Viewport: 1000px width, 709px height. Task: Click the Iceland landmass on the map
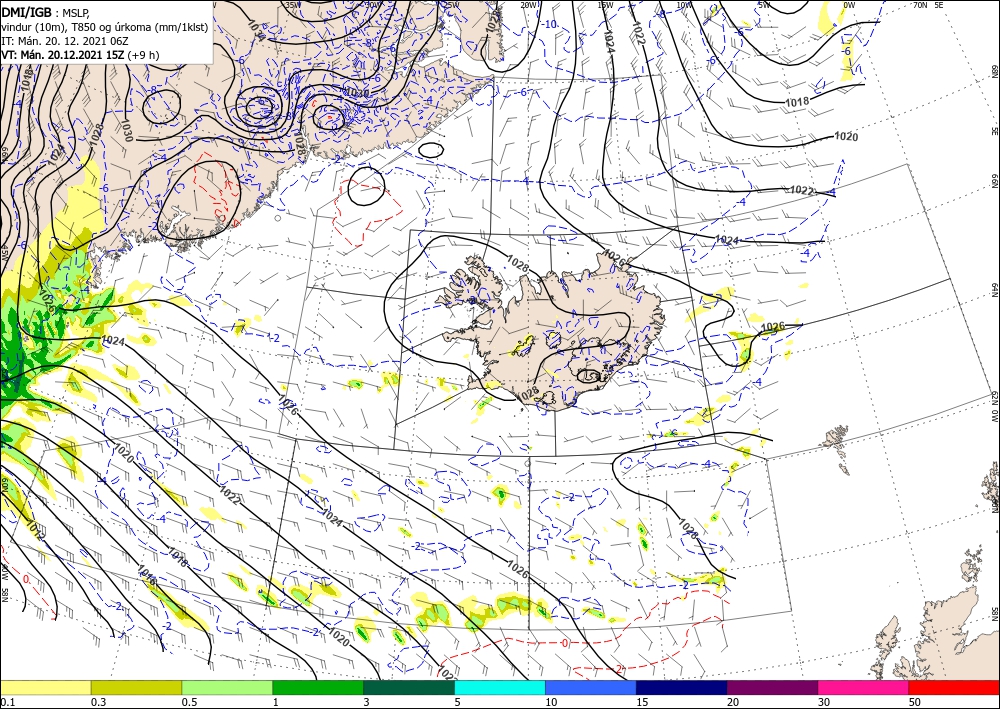(555, 332)
